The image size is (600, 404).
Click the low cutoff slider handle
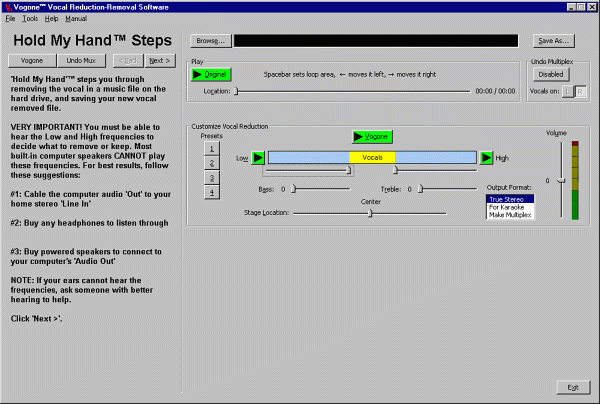[348, 170]
